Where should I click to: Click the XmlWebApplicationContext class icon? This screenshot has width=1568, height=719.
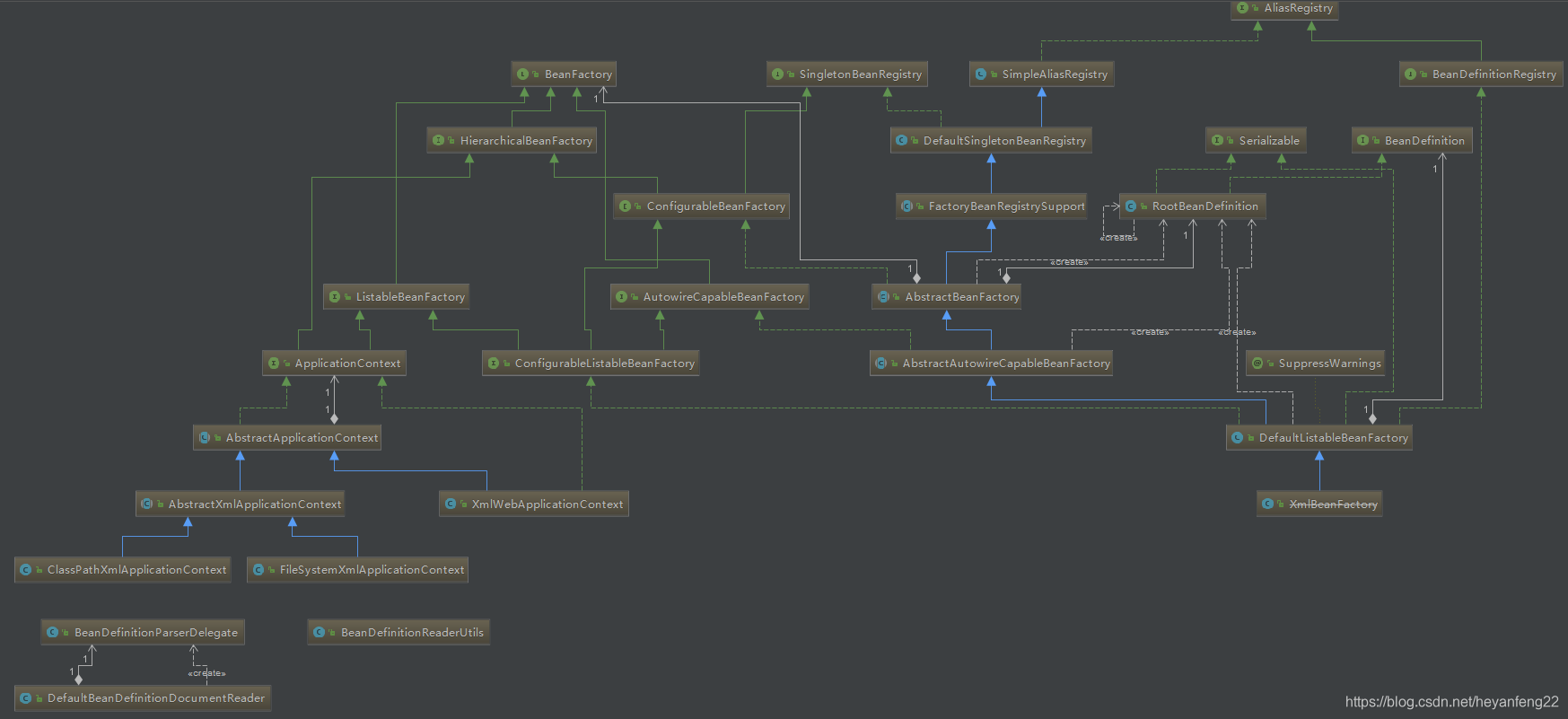coord(451,504)
